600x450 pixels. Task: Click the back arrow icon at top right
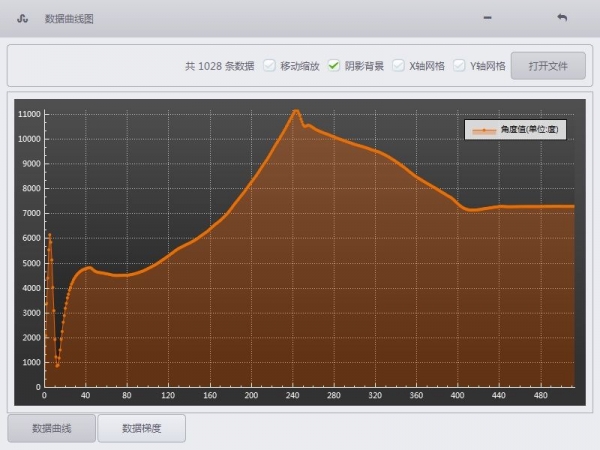click(x=562, y=18)
